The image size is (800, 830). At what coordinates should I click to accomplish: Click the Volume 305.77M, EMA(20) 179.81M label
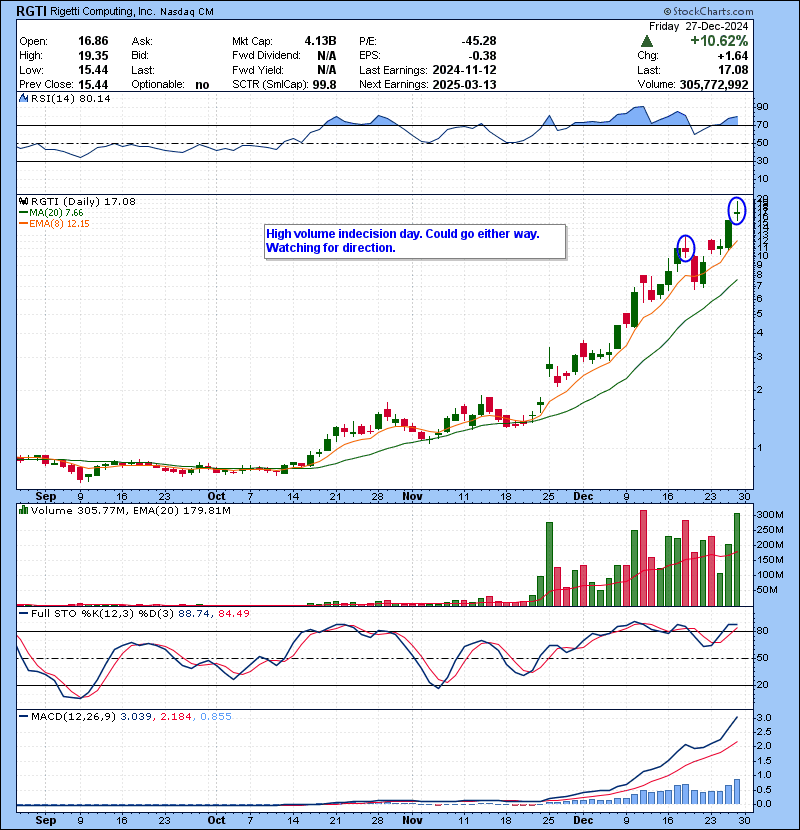(130, 511)
